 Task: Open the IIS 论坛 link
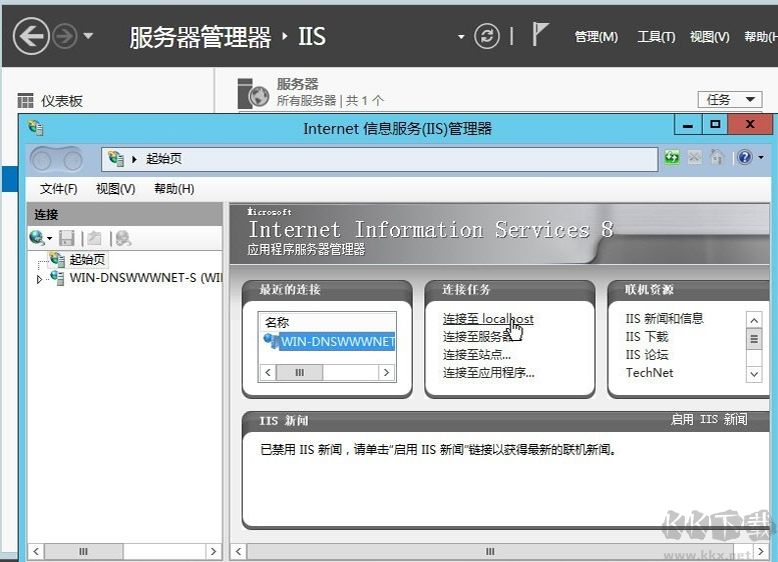[x=647, y=355]
